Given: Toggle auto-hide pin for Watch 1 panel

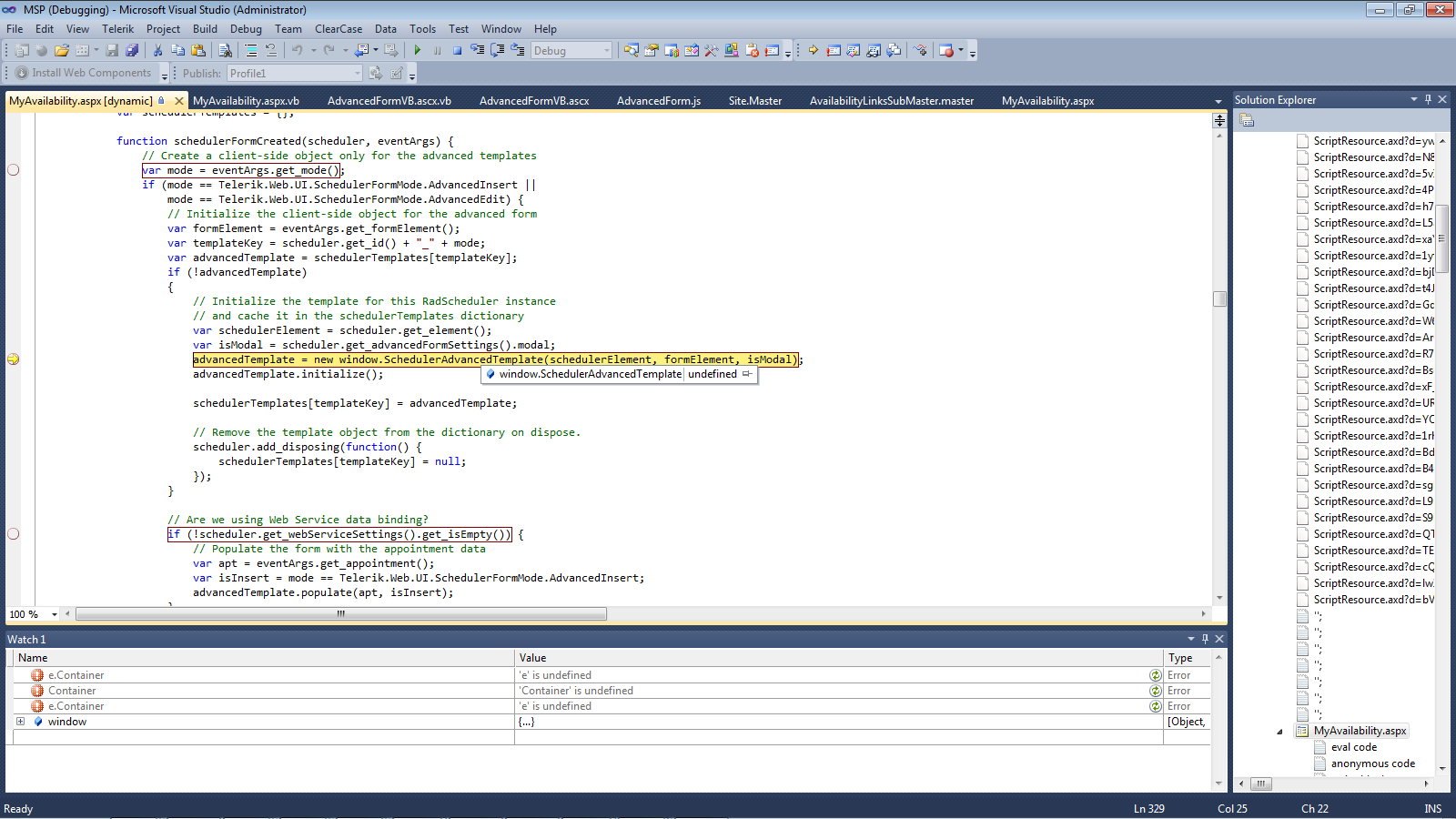Looking at the screenshot, I should tap(1205, 639).
